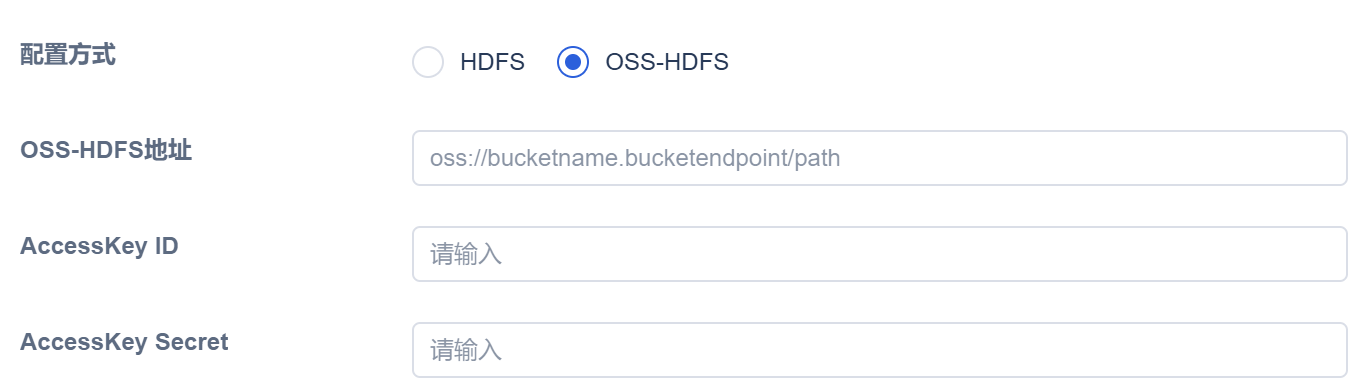Select the OSS-HDFS radio button
This screenshot has width=1362, height=392.
pyautogui.click(x=573, y=62)
